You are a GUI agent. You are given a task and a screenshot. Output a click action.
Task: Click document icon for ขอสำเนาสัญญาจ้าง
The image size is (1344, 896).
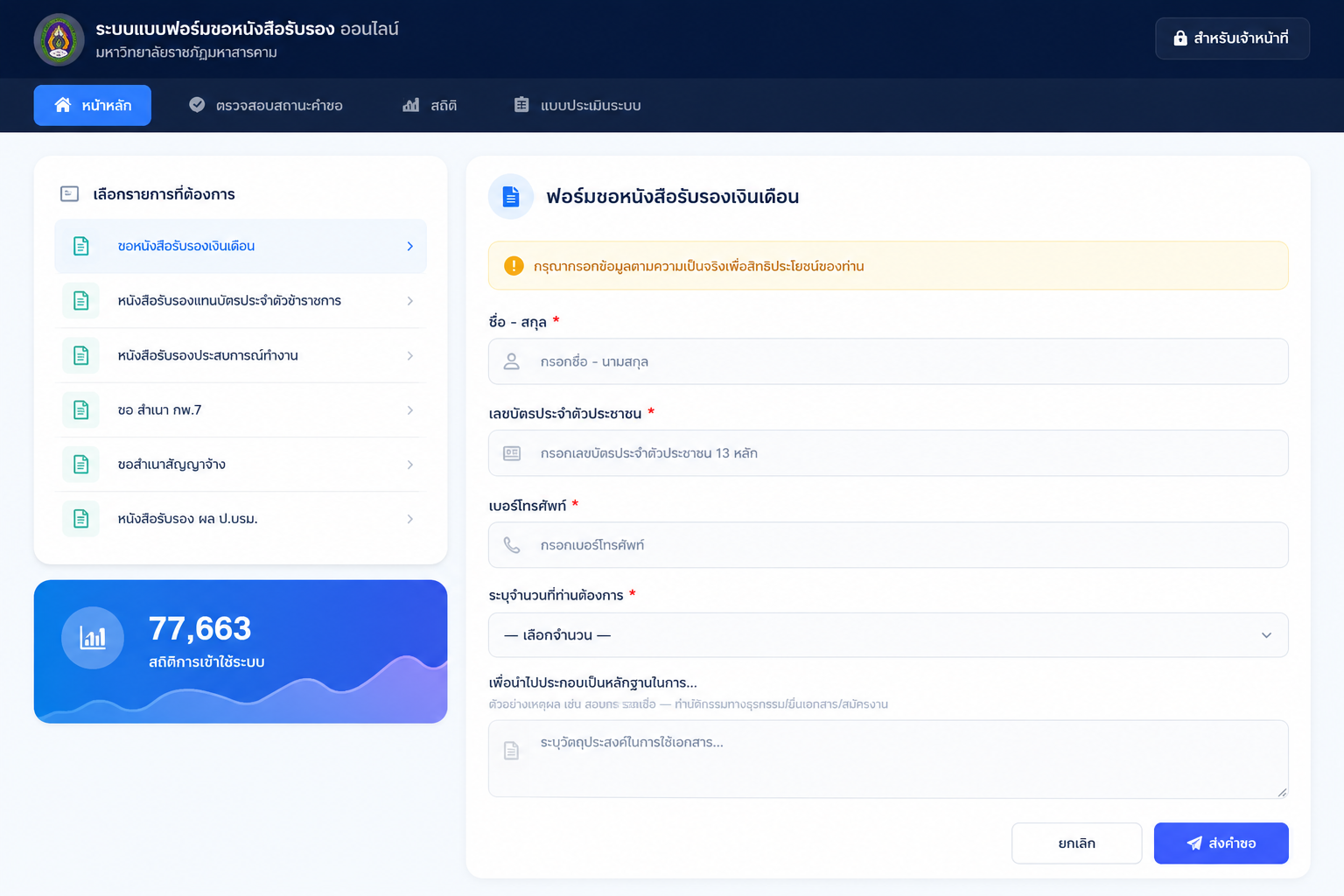[80, 465]
